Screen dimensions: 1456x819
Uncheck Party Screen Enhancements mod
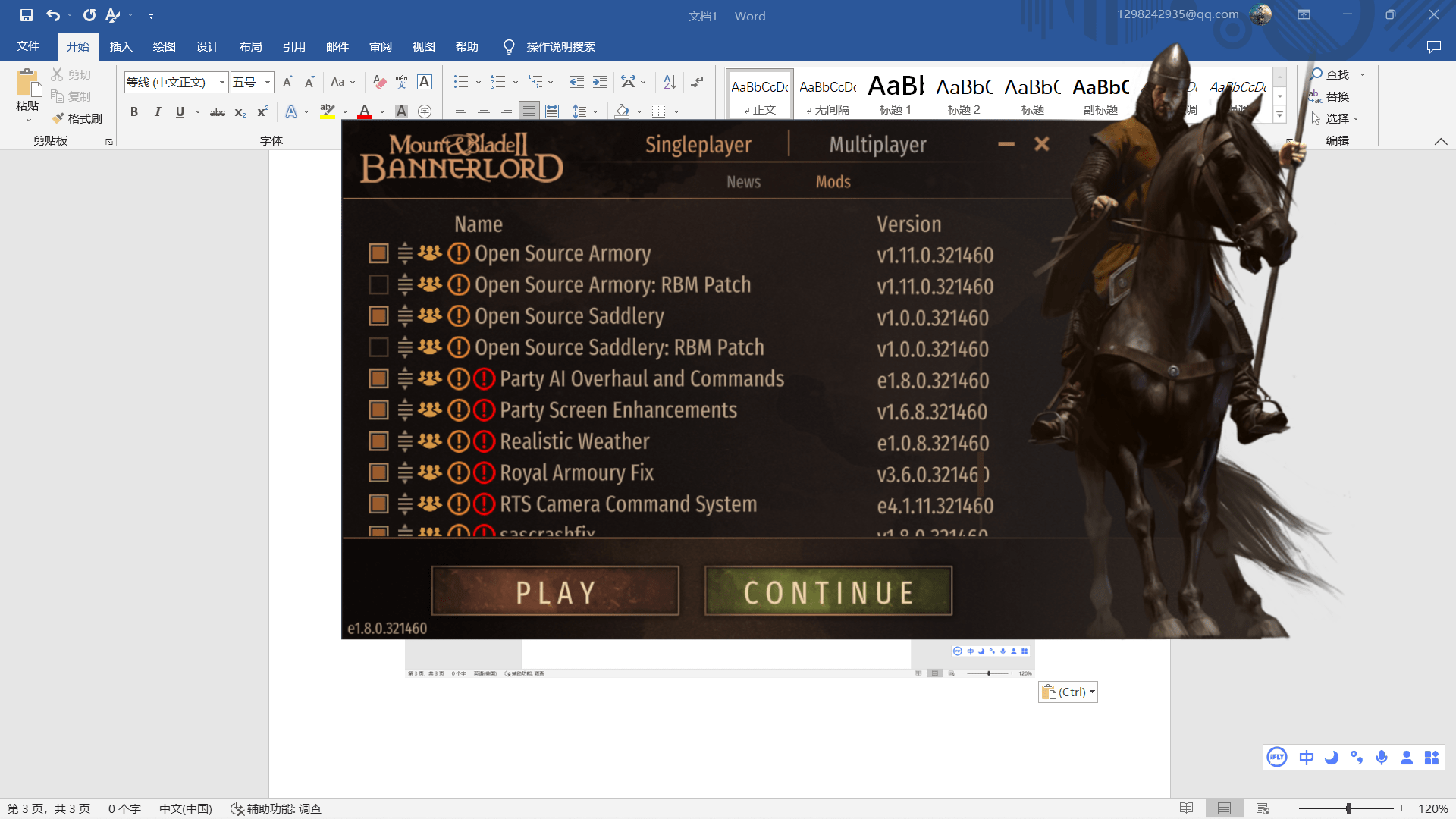pos(378,409)
